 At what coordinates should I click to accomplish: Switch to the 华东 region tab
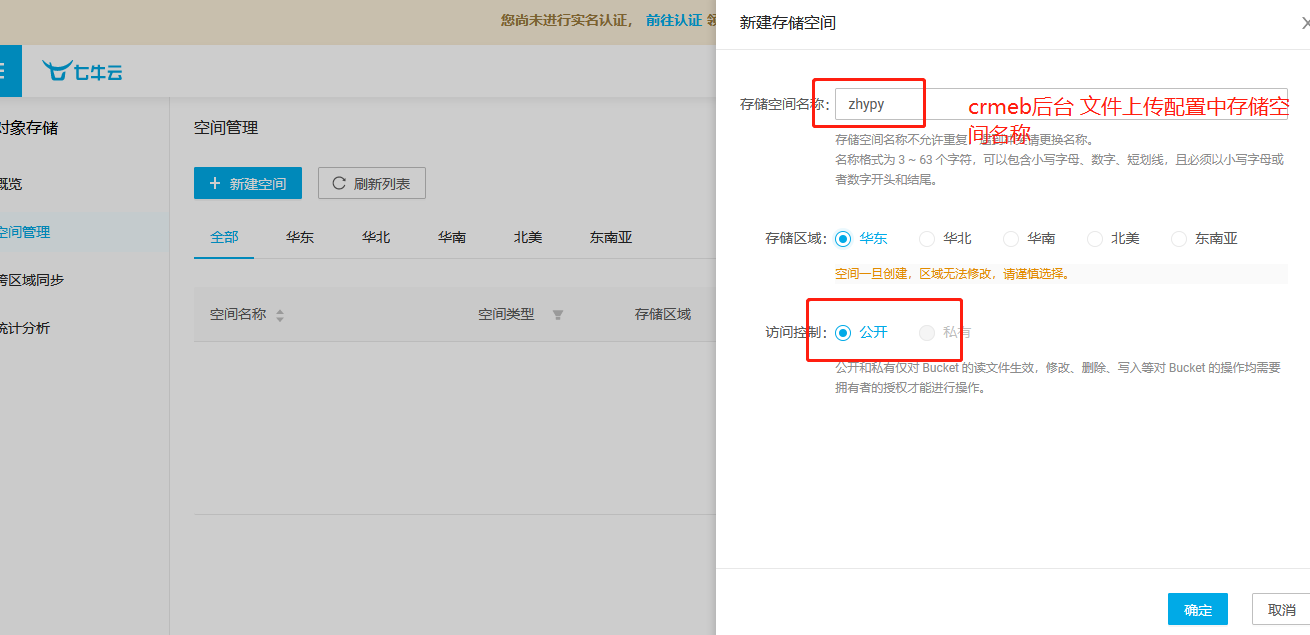tap(300, 238)
